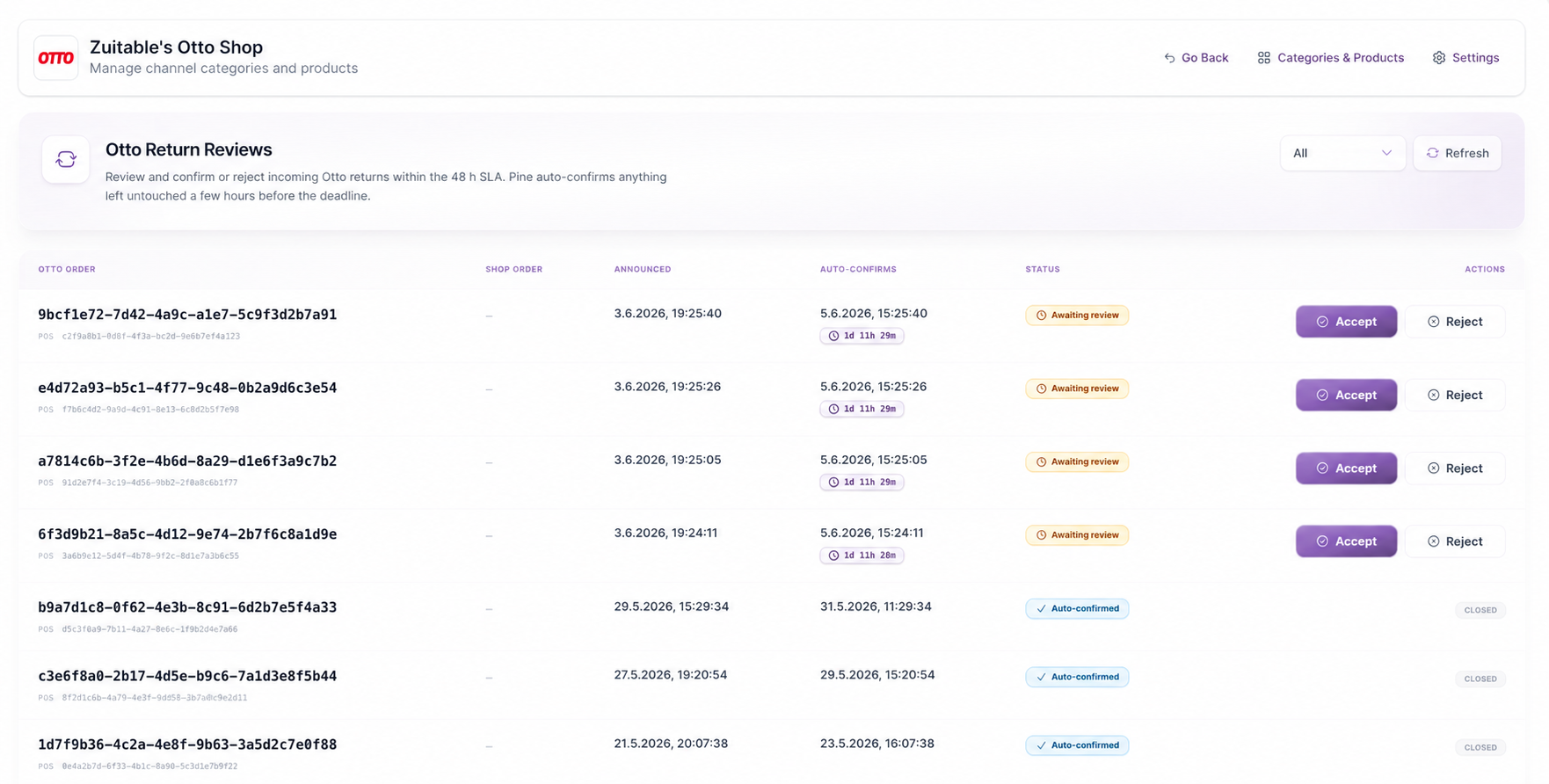This screenshot has height=784, width=1549.
Task: Click Awaiting review badge of order e4d72a93
Action: [1077, 388]
